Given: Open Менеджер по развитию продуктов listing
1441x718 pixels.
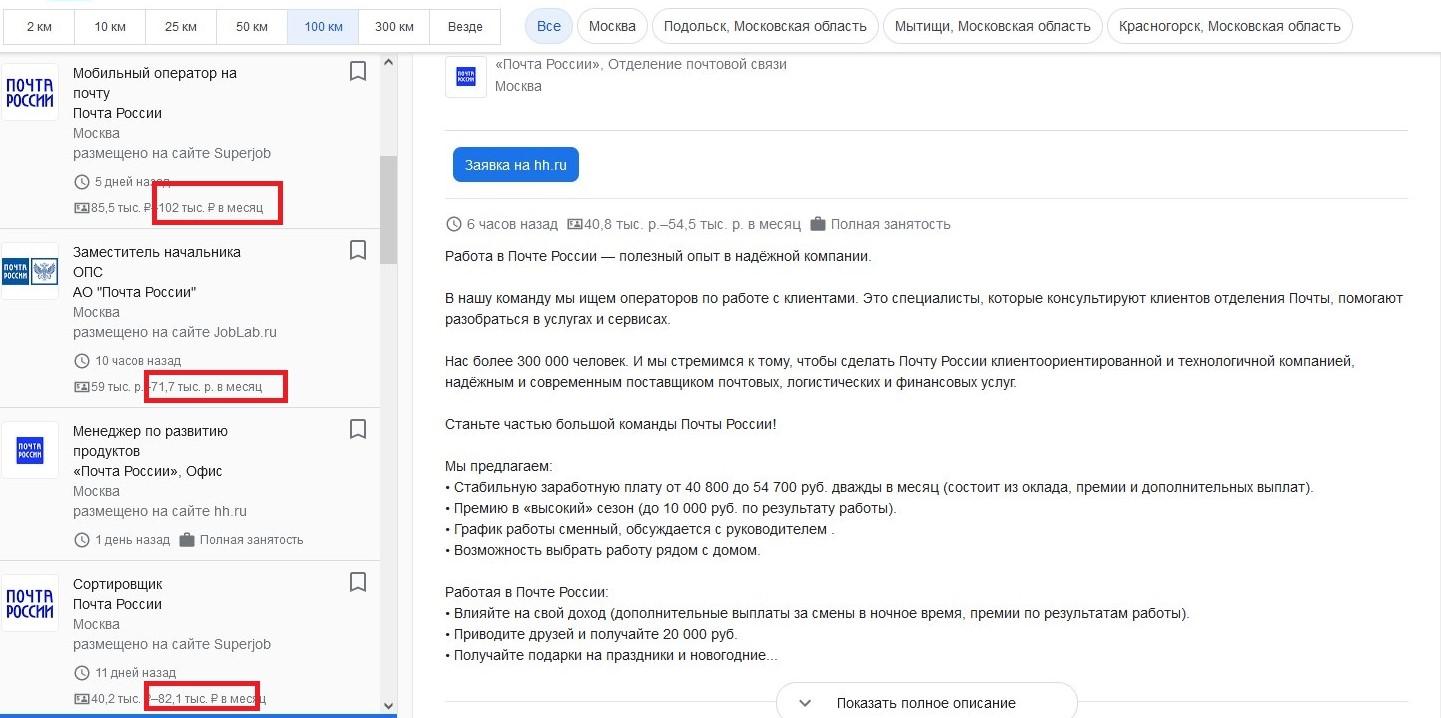Looking at the screenshot, I should [x=190, y=484].
